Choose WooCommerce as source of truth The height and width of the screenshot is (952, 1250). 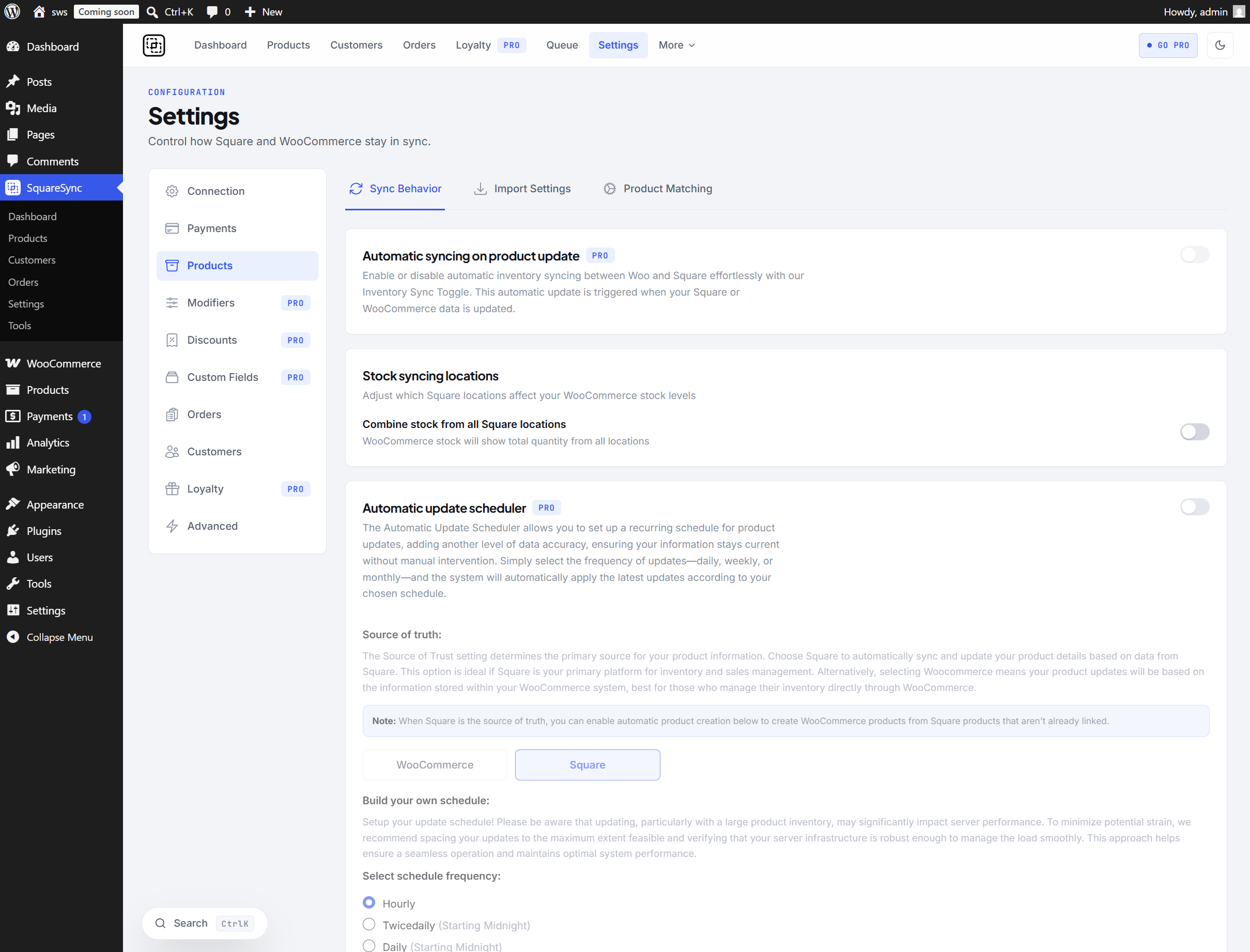click(x=435, y=765)
